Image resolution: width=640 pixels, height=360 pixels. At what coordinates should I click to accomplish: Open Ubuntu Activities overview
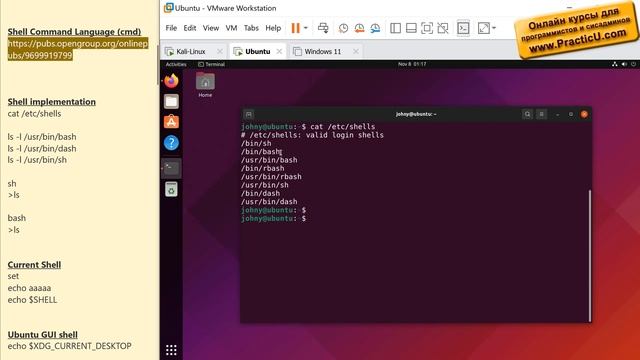[176, 64]
